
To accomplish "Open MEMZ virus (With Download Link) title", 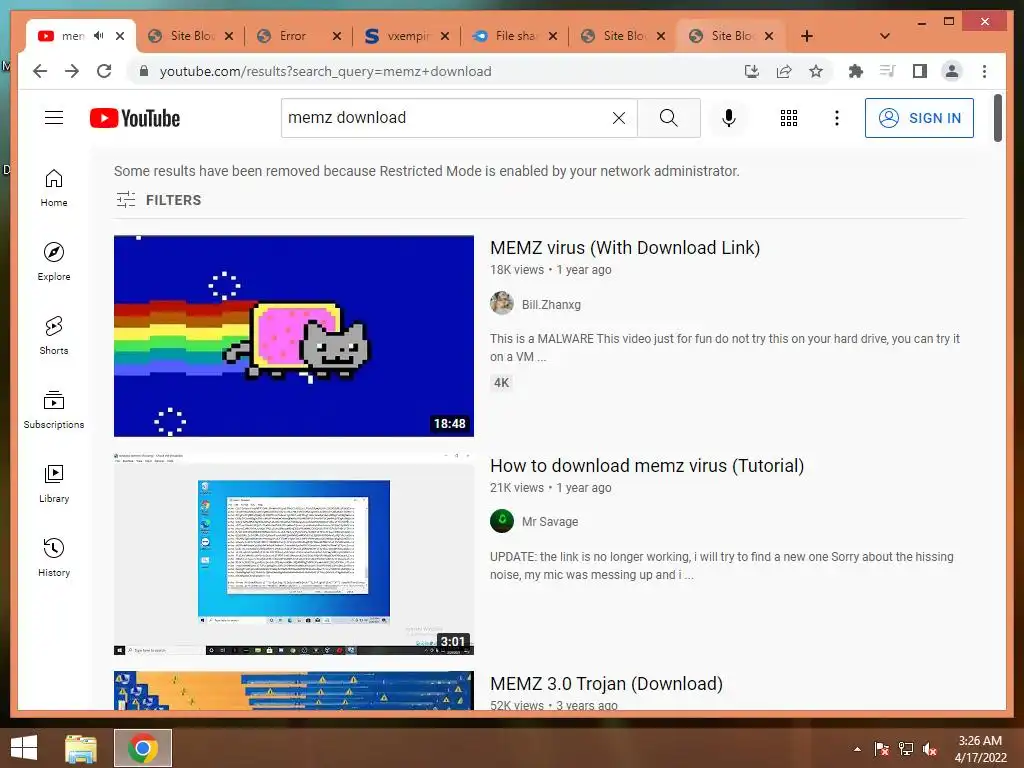I will tap(625, 248).
